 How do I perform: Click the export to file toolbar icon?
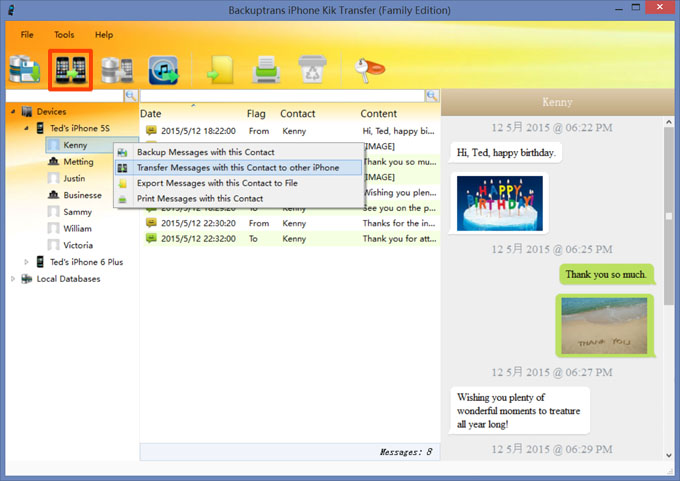point(220,70)
